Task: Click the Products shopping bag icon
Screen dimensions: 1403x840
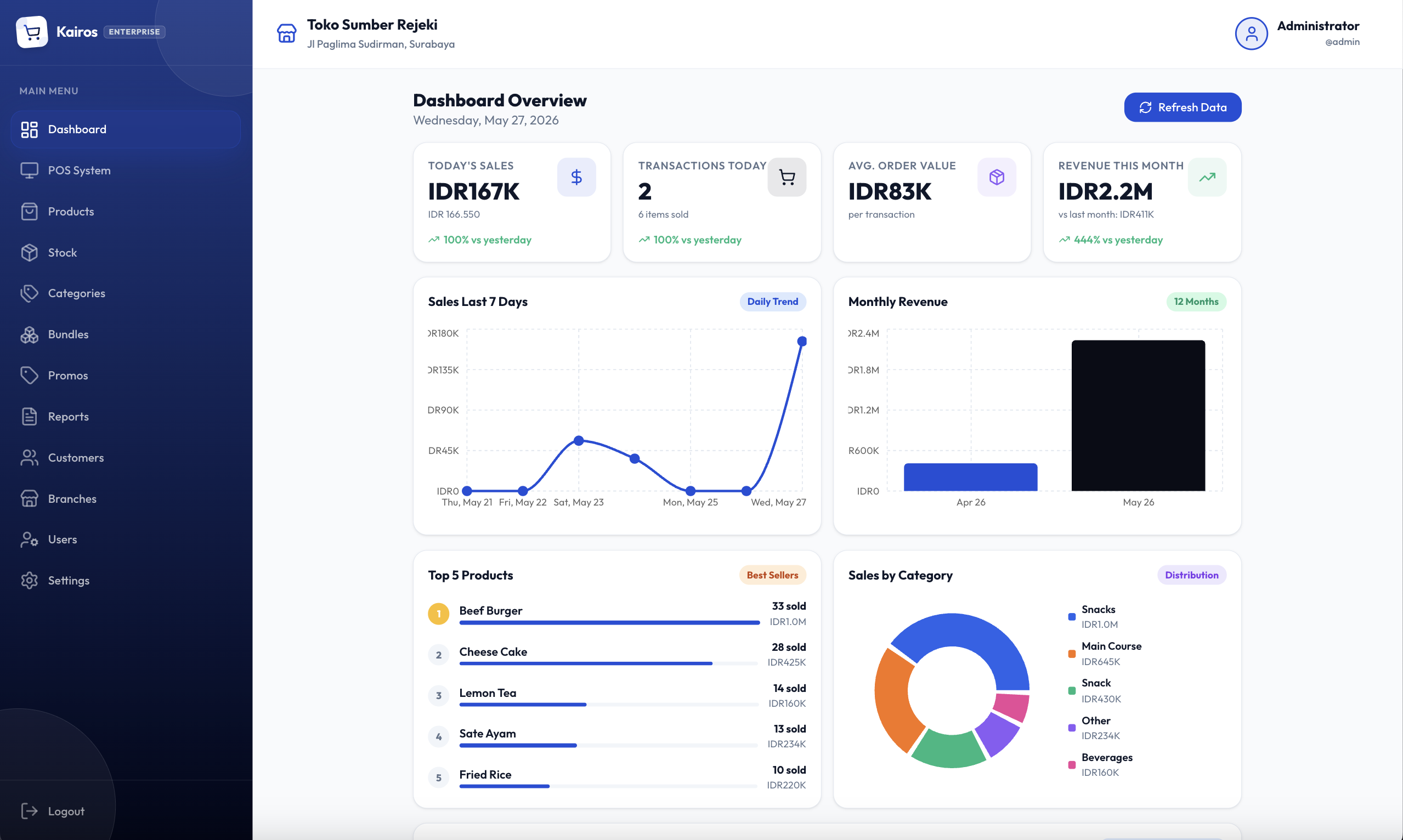Action: tap(30, 212)
